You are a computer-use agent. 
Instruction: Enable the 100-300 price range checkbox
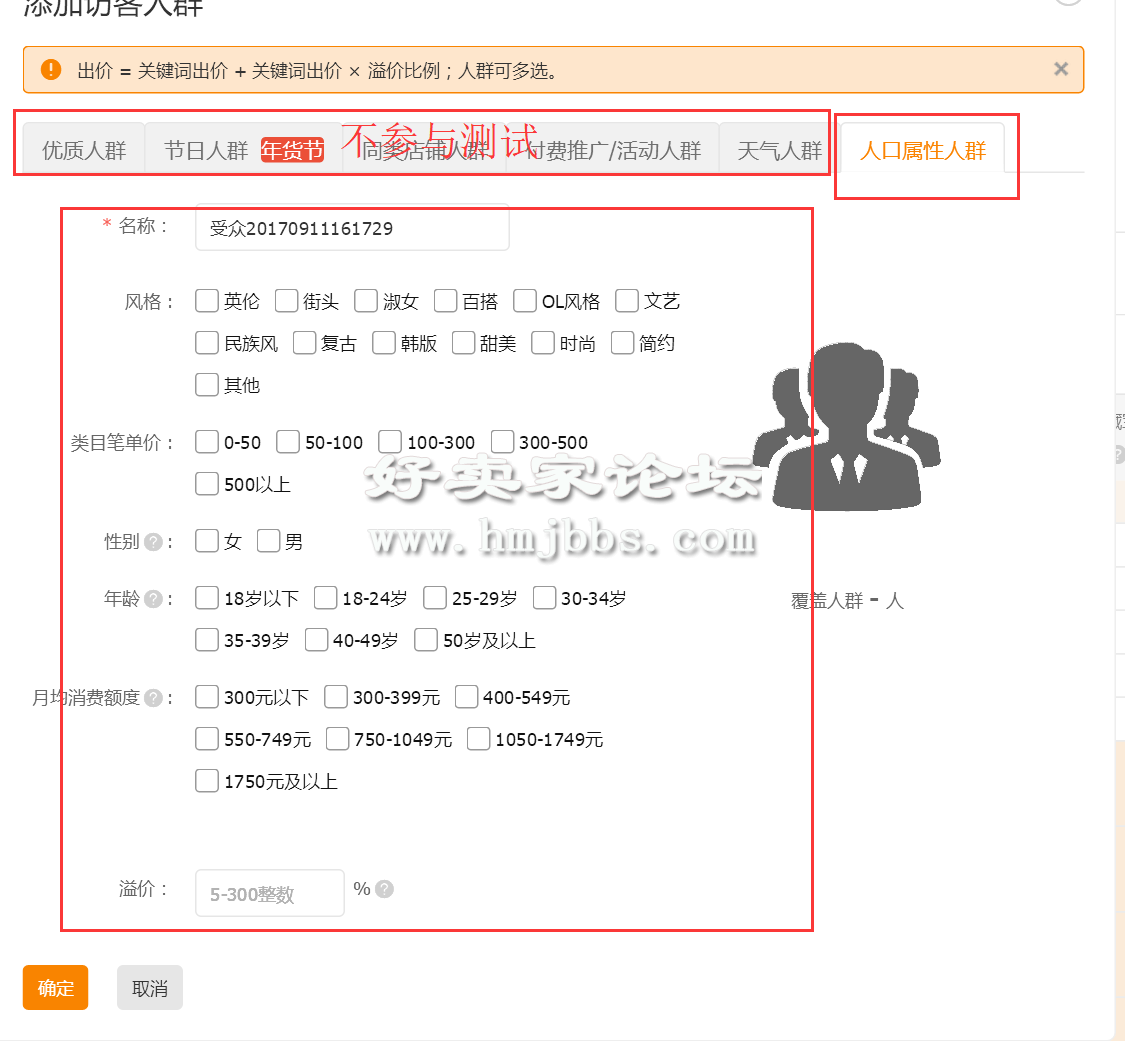tap(390, 442)
